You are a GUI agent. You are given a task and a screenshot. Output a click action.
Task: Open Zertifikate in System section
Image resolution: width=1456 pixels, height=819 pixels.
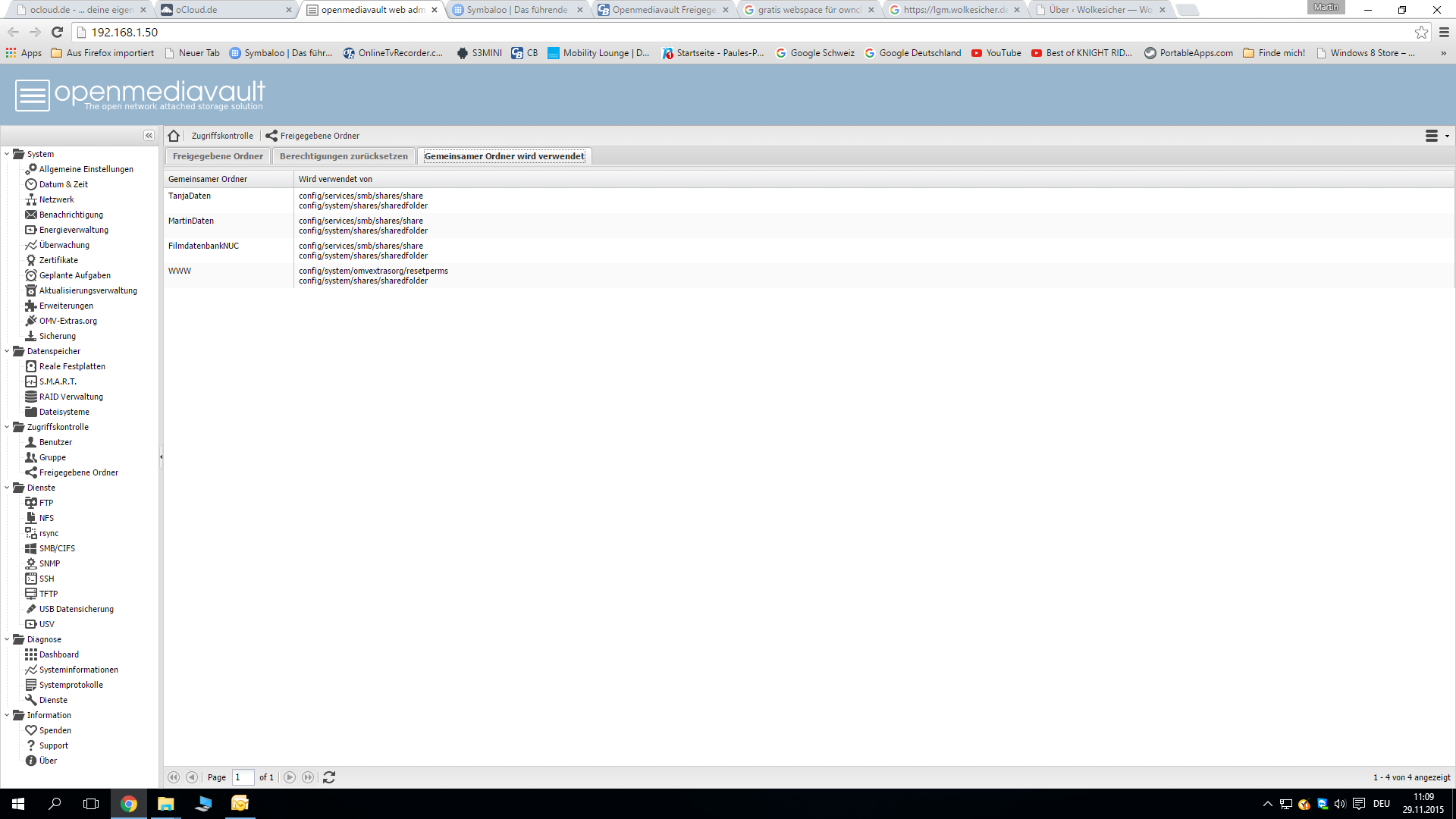pos(58,260)
